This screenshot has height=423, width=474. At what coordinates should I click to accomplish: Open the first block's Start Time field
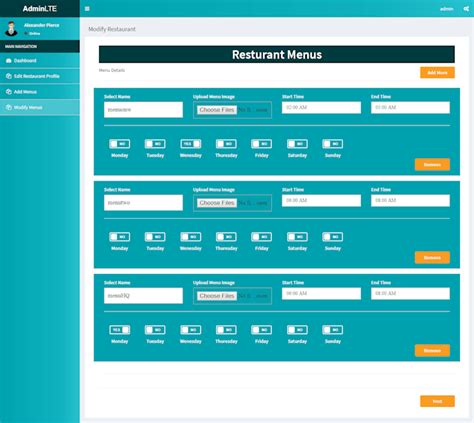(321, 108)
